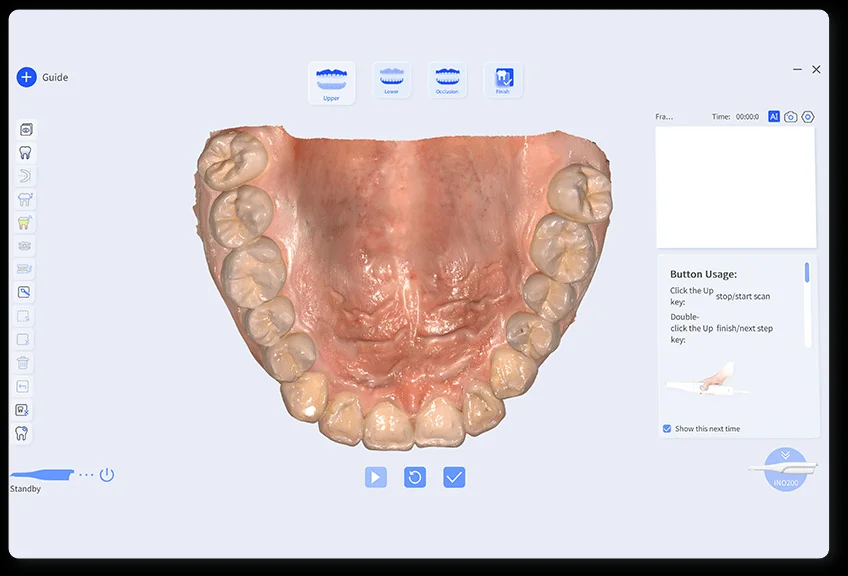
Task: Open the Guide plus button
Action: coord(26,77)
